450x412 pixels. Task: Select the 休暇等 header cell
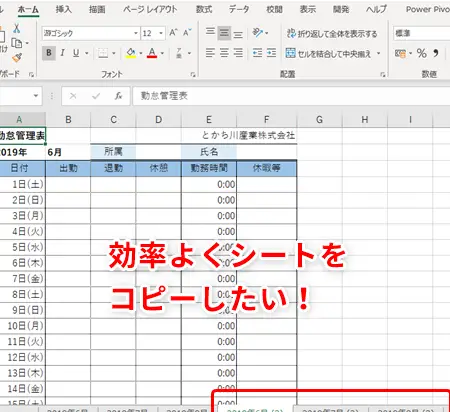(267, 168)
